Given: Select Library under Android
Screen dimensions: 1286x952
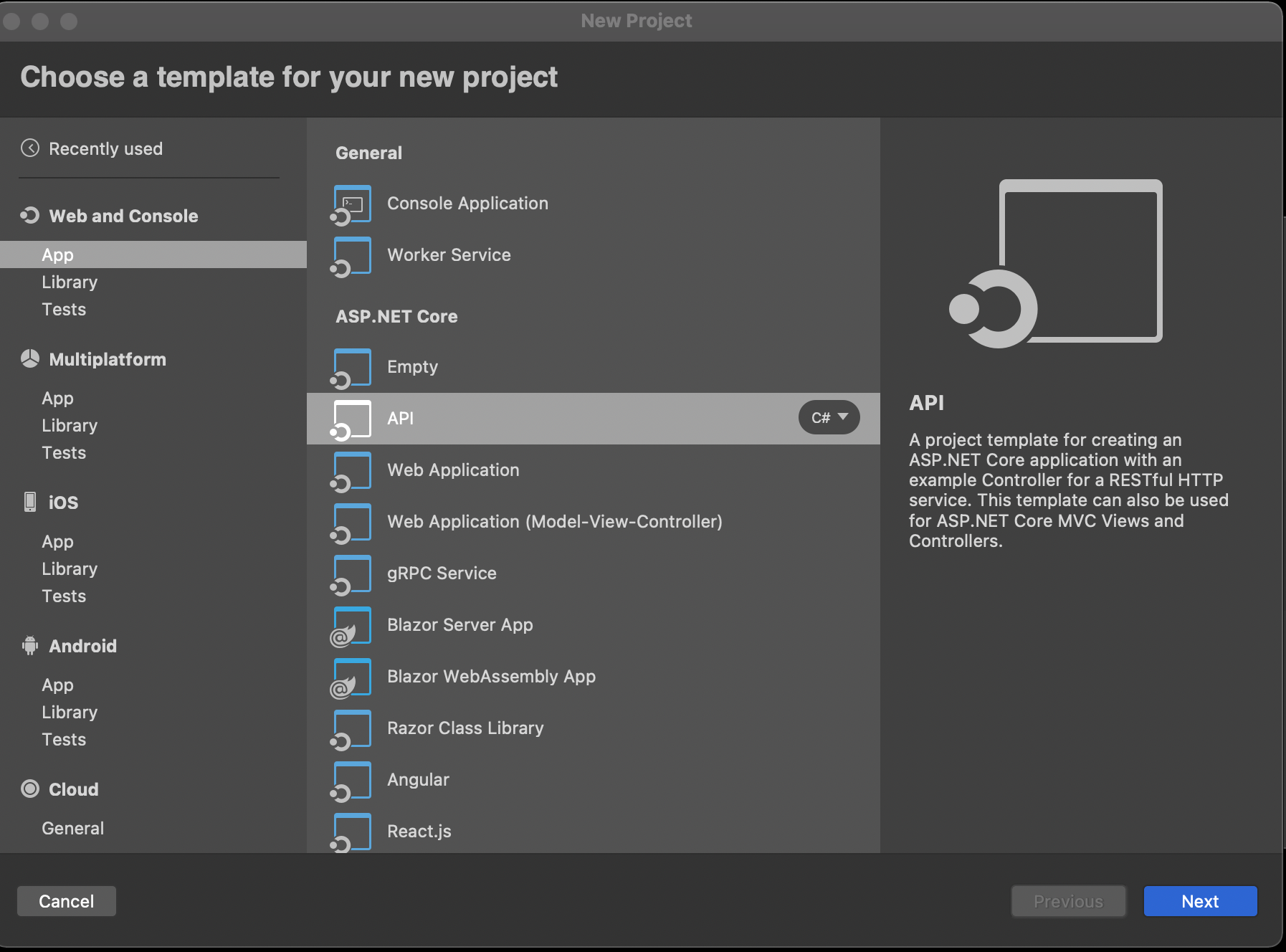Looking at the screenshot, I should pyautogui.click(x=70, y=712).
